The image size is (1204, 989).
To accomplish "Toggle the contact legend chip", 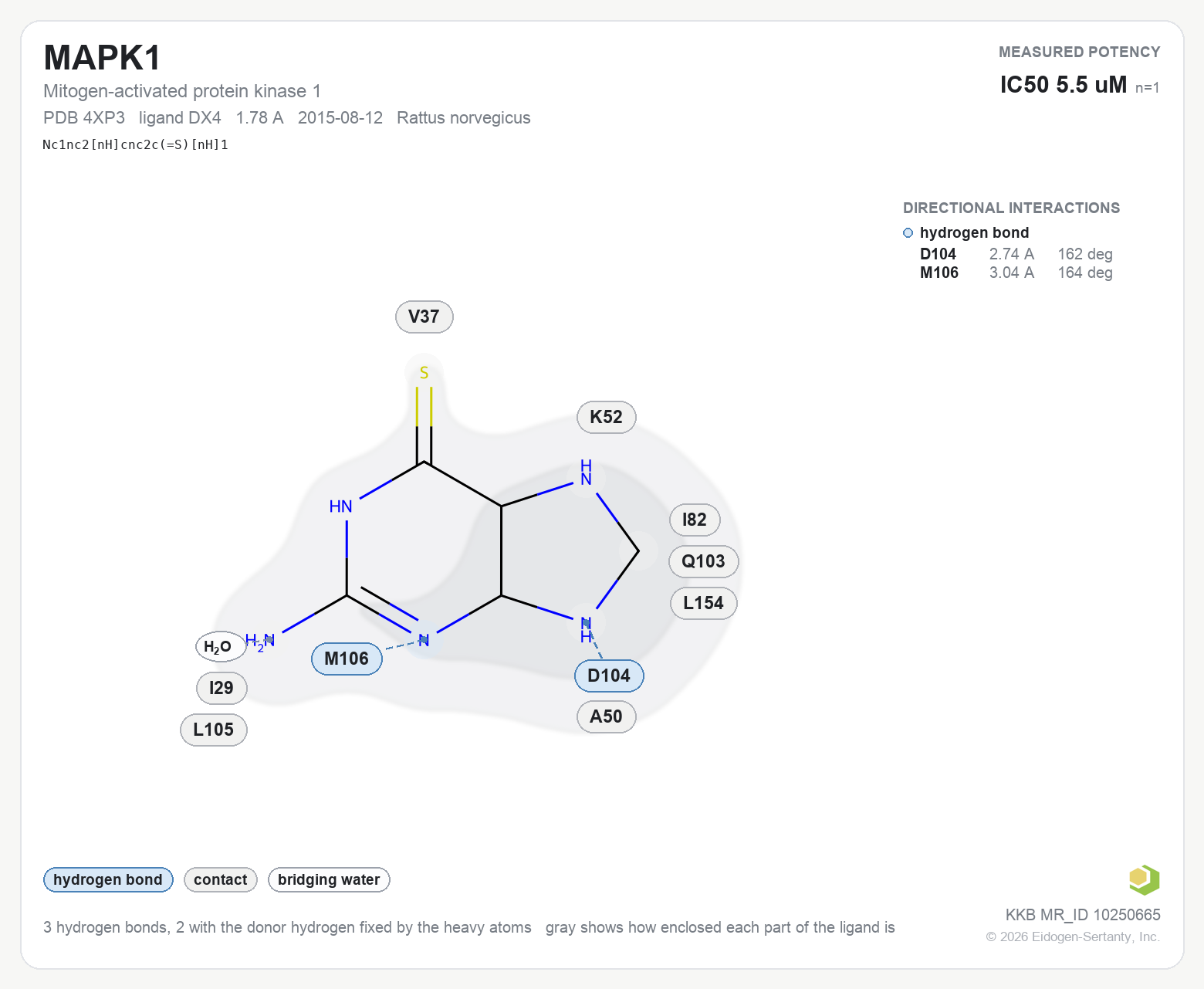I will [x=221, y=879].
